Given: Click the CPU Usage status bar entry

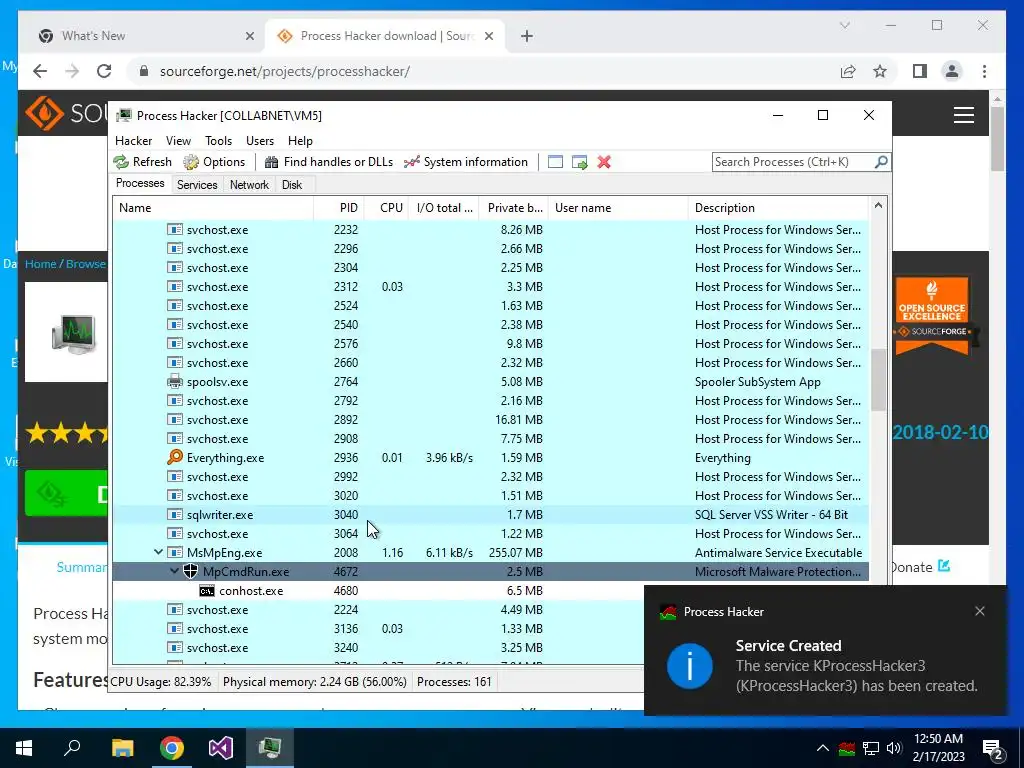Looking at the screenshot, I should (x=161, y=682).
